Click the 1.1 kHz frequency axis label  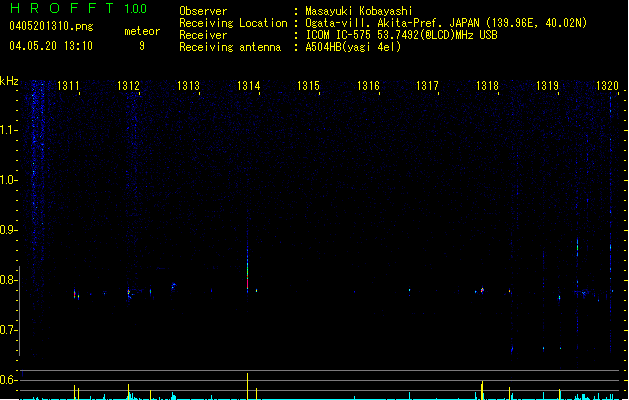click(x=8, y=130)
